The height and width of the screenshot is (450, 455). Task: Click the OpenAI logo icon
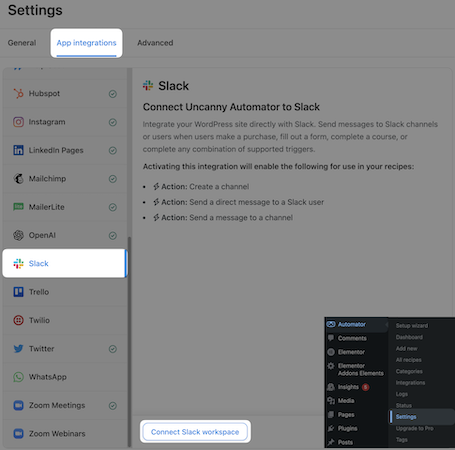tap(18, 235)
